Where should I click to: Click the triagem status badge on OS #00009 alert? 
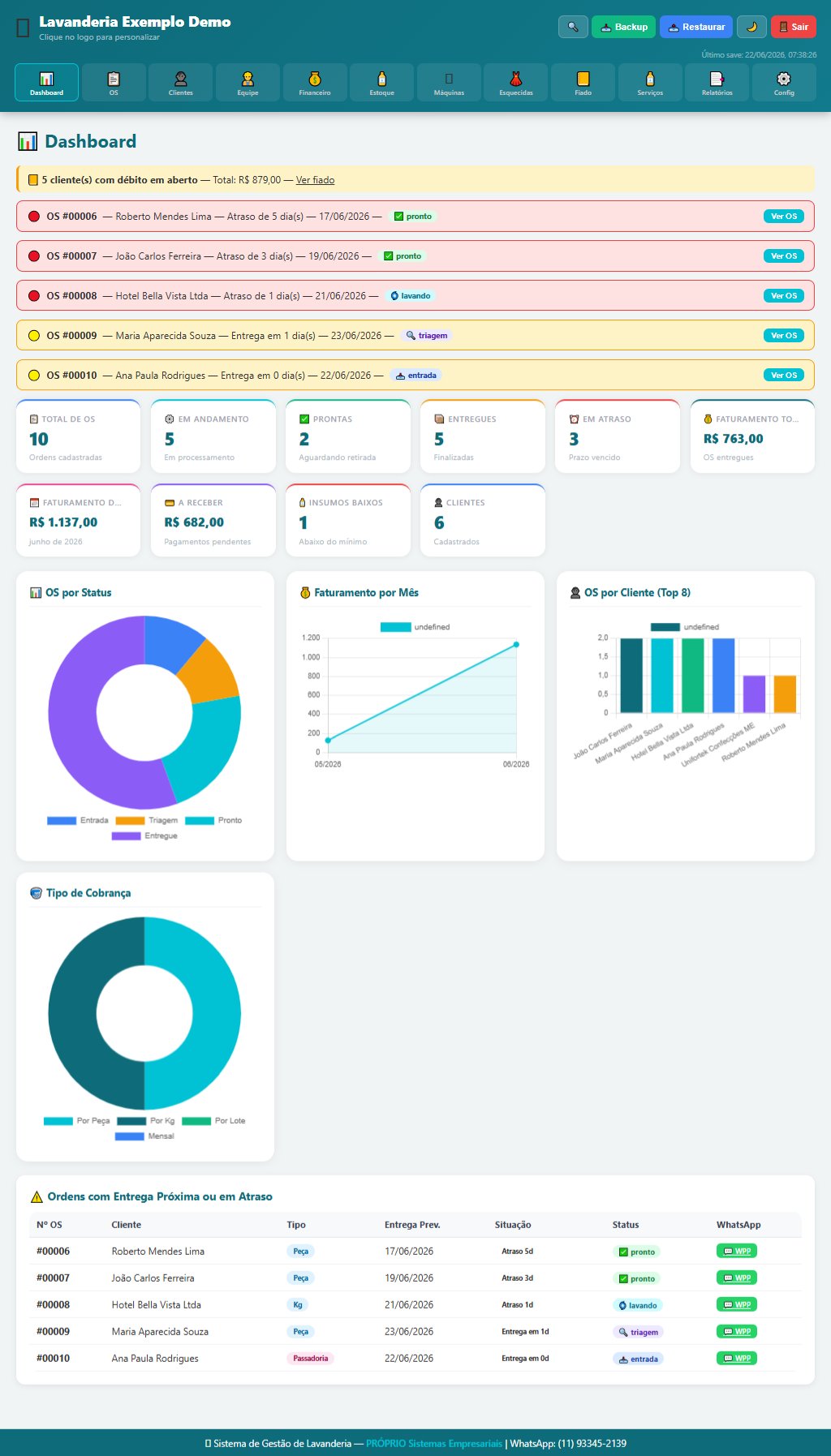tap(426, 336)
